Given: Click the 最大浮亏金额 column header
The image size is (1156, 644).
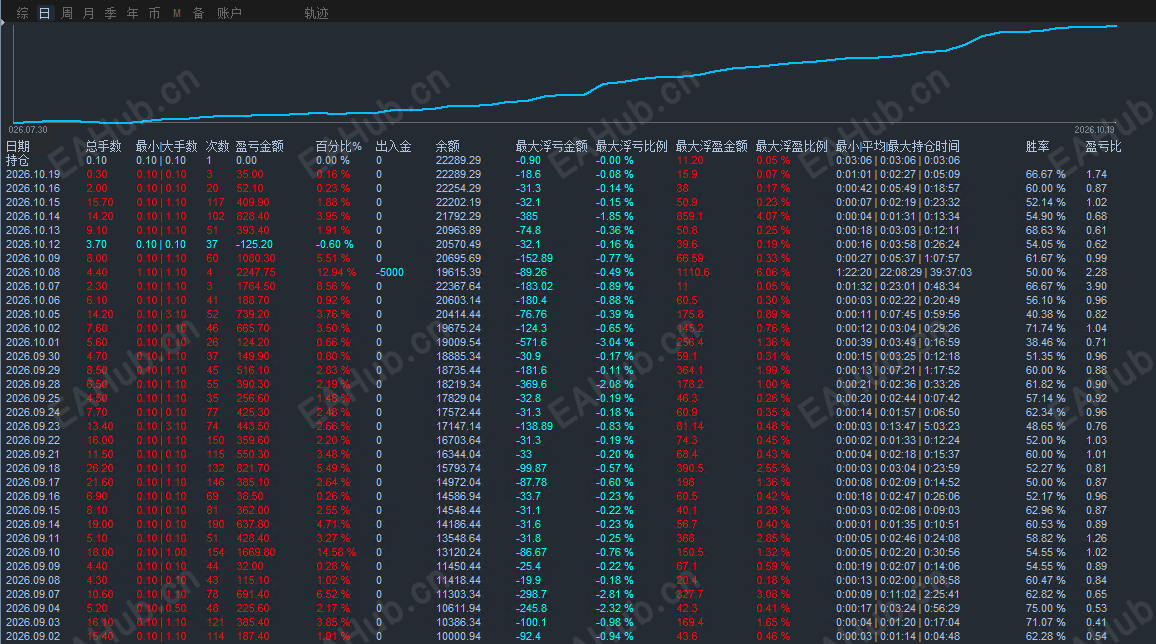Looking at the screenshot, I should [551, 147].
